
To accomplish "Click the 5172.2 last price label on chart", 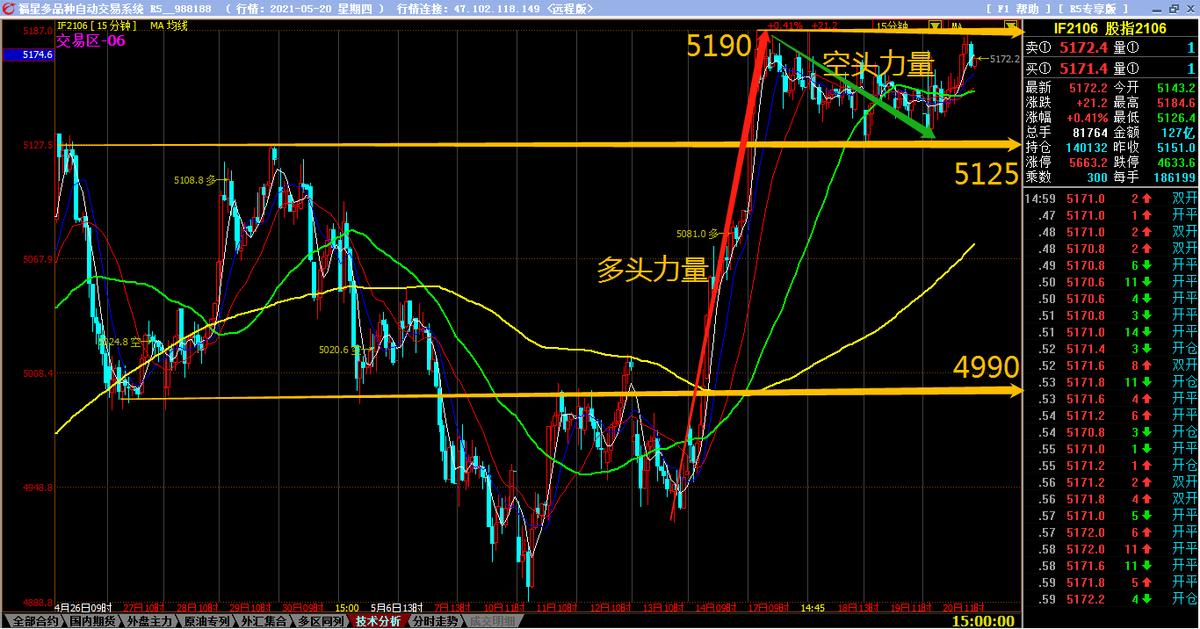I will [1004, 59].
